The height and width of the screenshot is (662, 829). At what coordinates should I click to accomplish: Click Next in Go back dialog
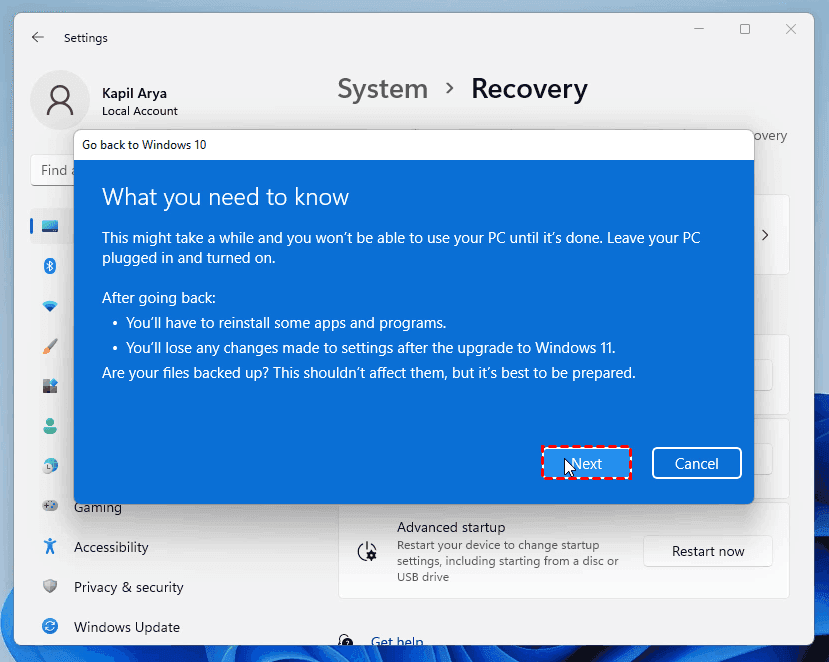click(x=586, y=463)
